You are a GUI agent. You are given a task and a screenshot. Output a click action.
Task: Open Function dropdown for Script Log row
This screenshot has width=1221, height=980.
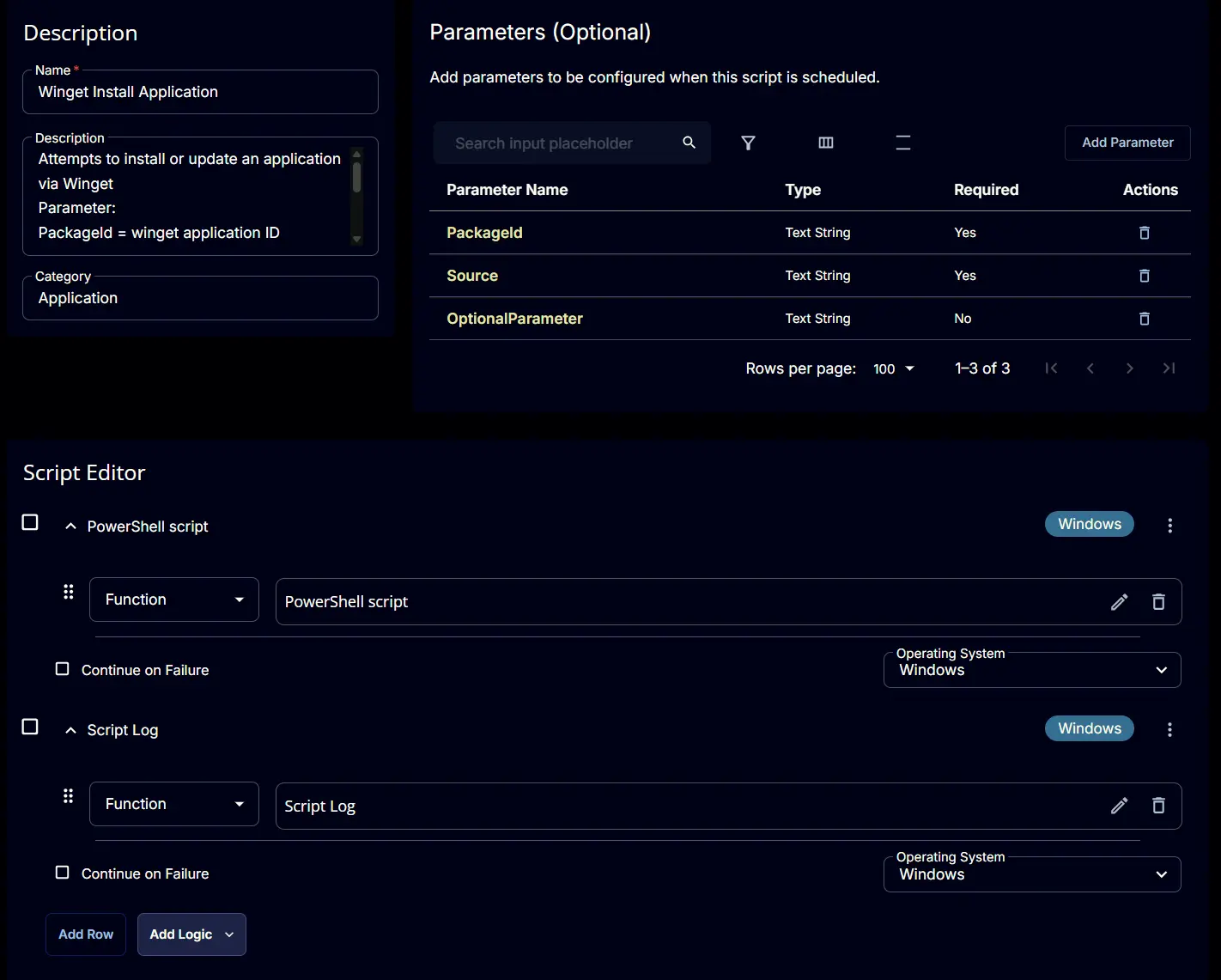174,804
